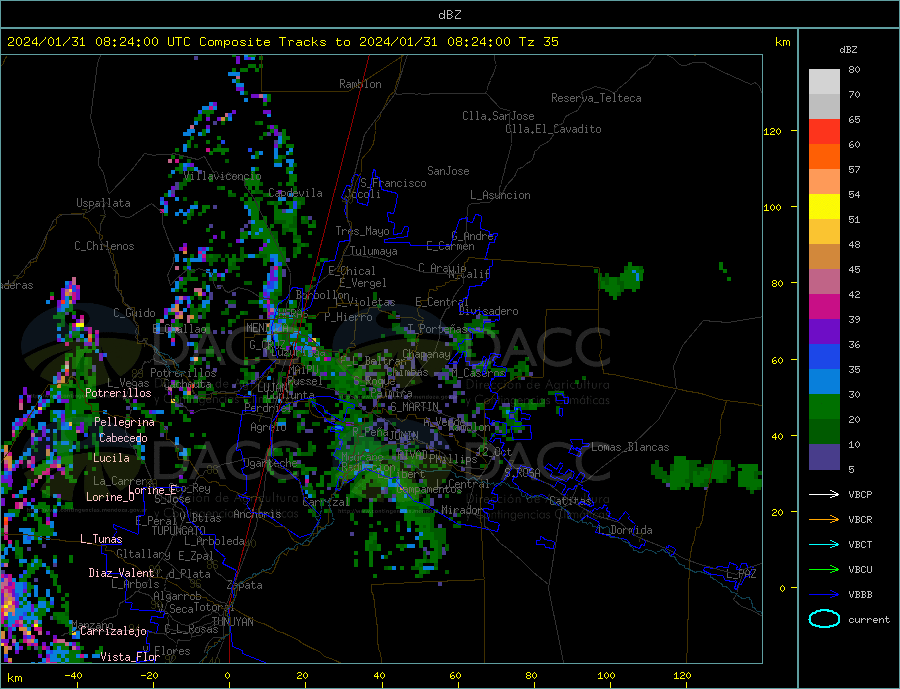The height and width of the screenshot is (689, 900).
Task: Click the 'L_Dormida' place label
Action: tap(625, 530)
